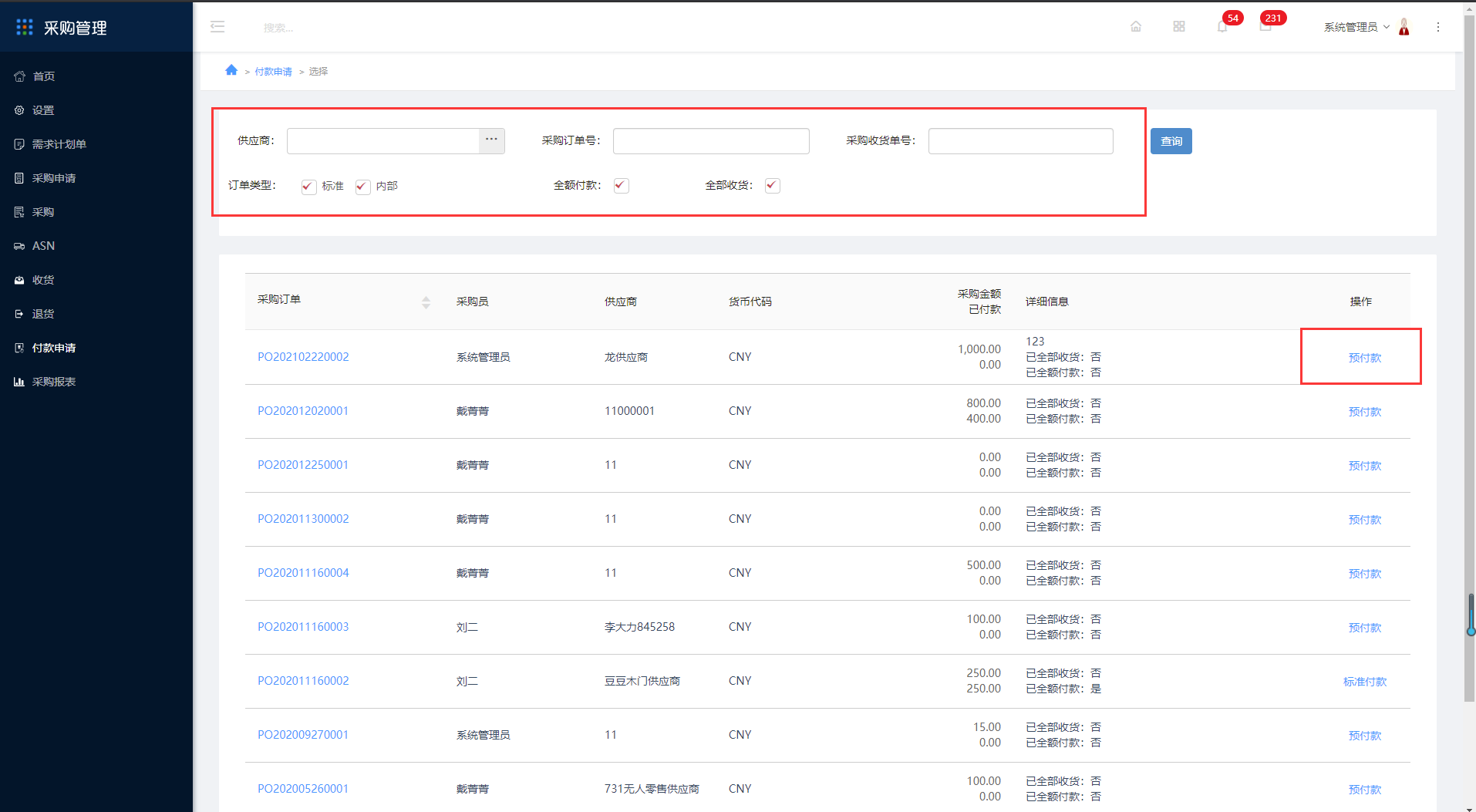Image resolution: width=1476 pixels, height=812 pixels.
Task: Focus the 采购收货单号 input field
Action: tap(1020, 141)
